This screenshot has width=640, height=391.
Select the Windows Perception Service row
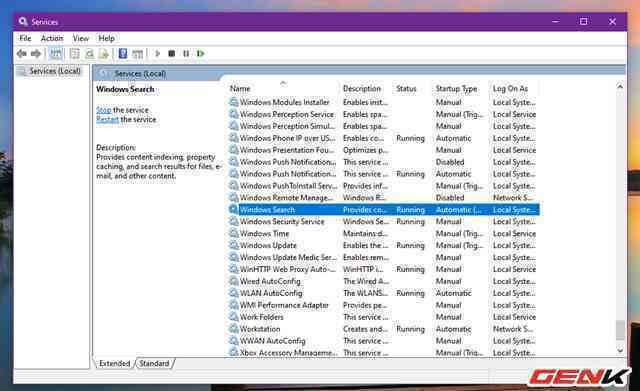(384, 114)
